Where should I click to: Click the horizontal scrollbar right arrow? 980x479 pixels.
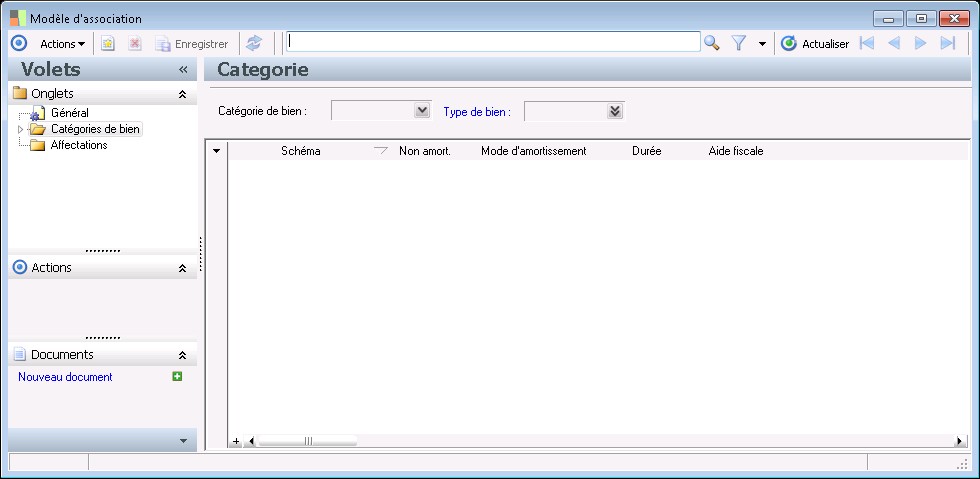[959, 441]
